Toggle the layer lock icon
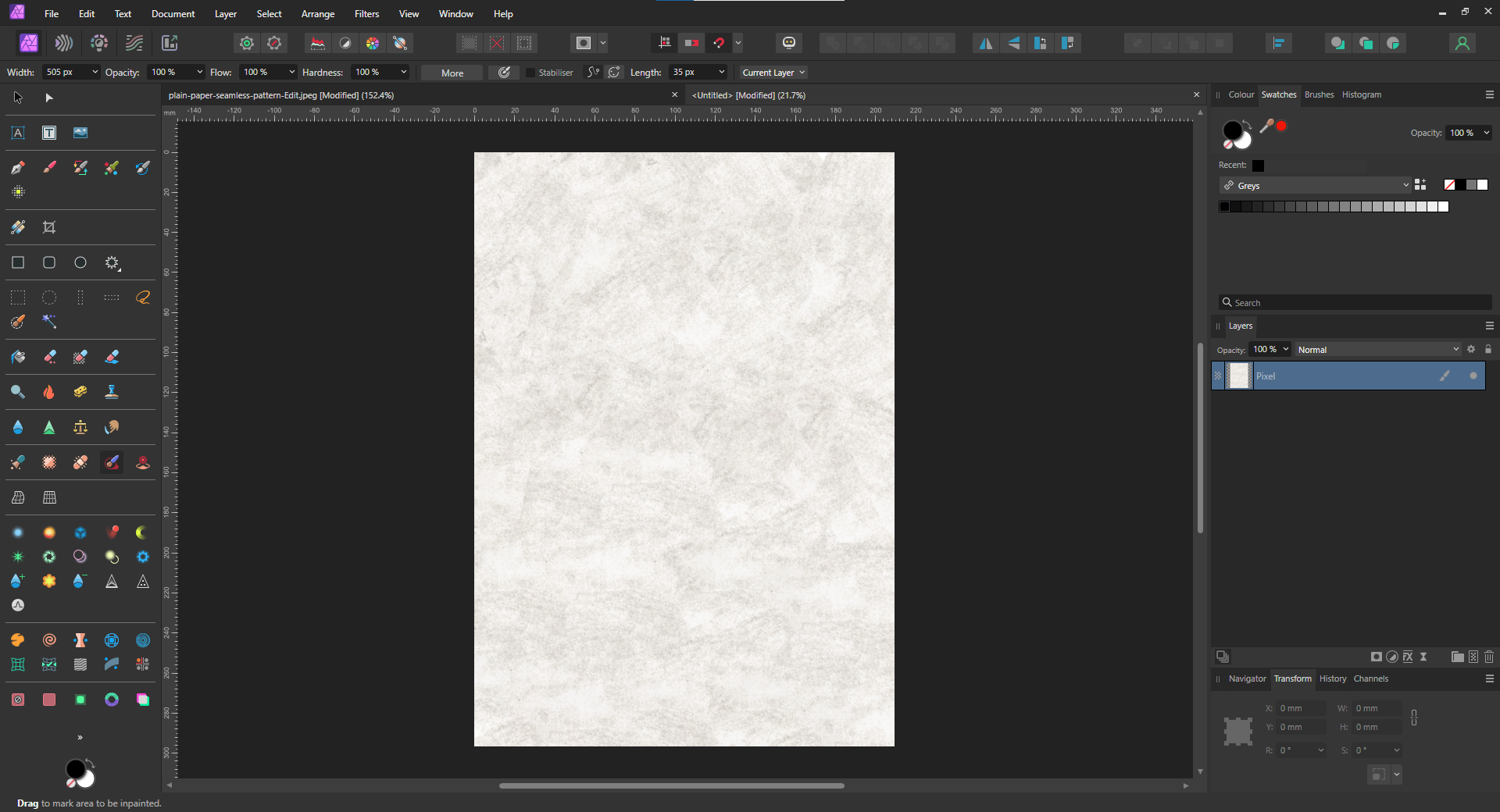 [1488, 349]
